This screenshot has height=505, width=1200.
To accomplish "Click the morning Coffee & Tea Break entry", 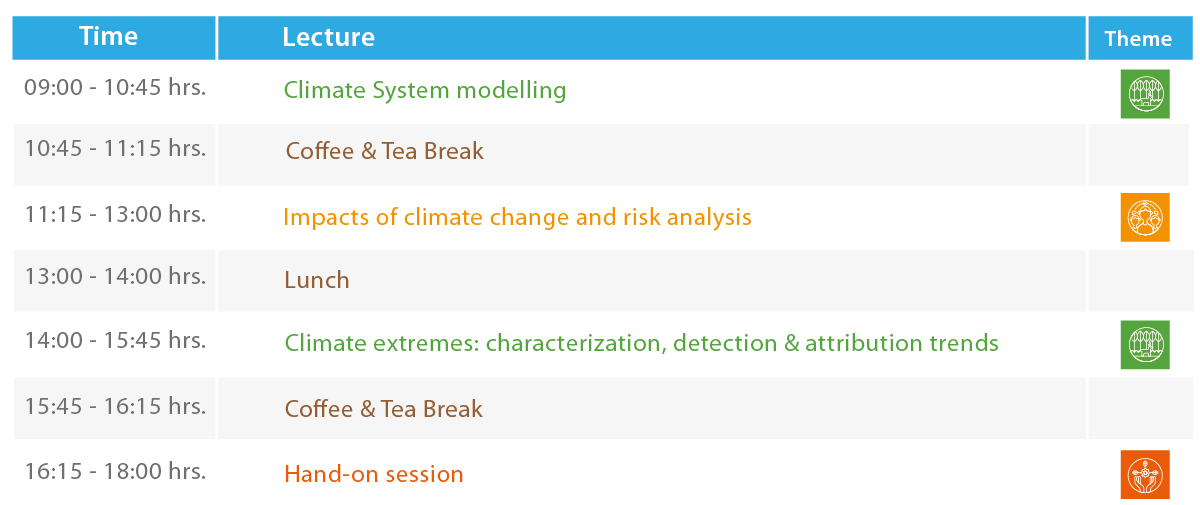I will coord(384,151).
